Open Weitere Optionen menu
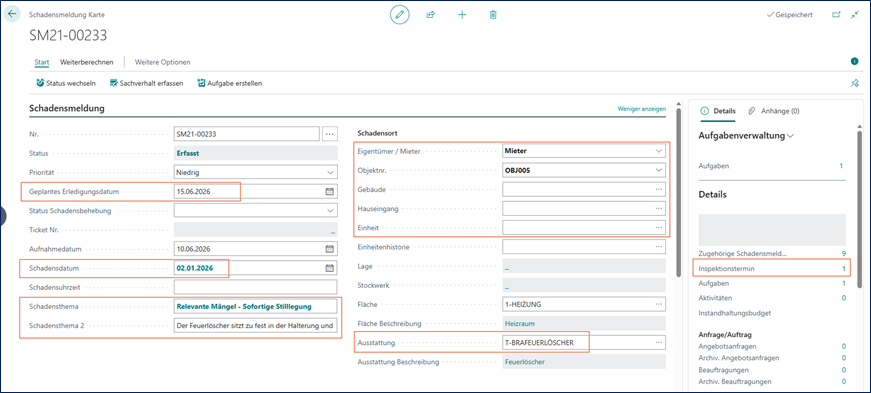This screenshot has height=393, width=871. click(x=163, y=62)
